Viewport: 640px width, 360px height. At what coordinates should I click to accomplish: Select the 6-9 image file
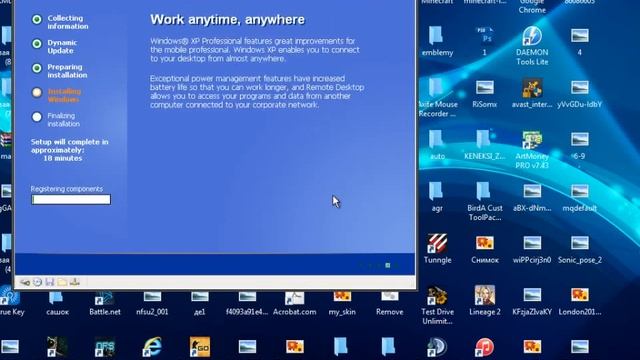[x=579, y=140]
